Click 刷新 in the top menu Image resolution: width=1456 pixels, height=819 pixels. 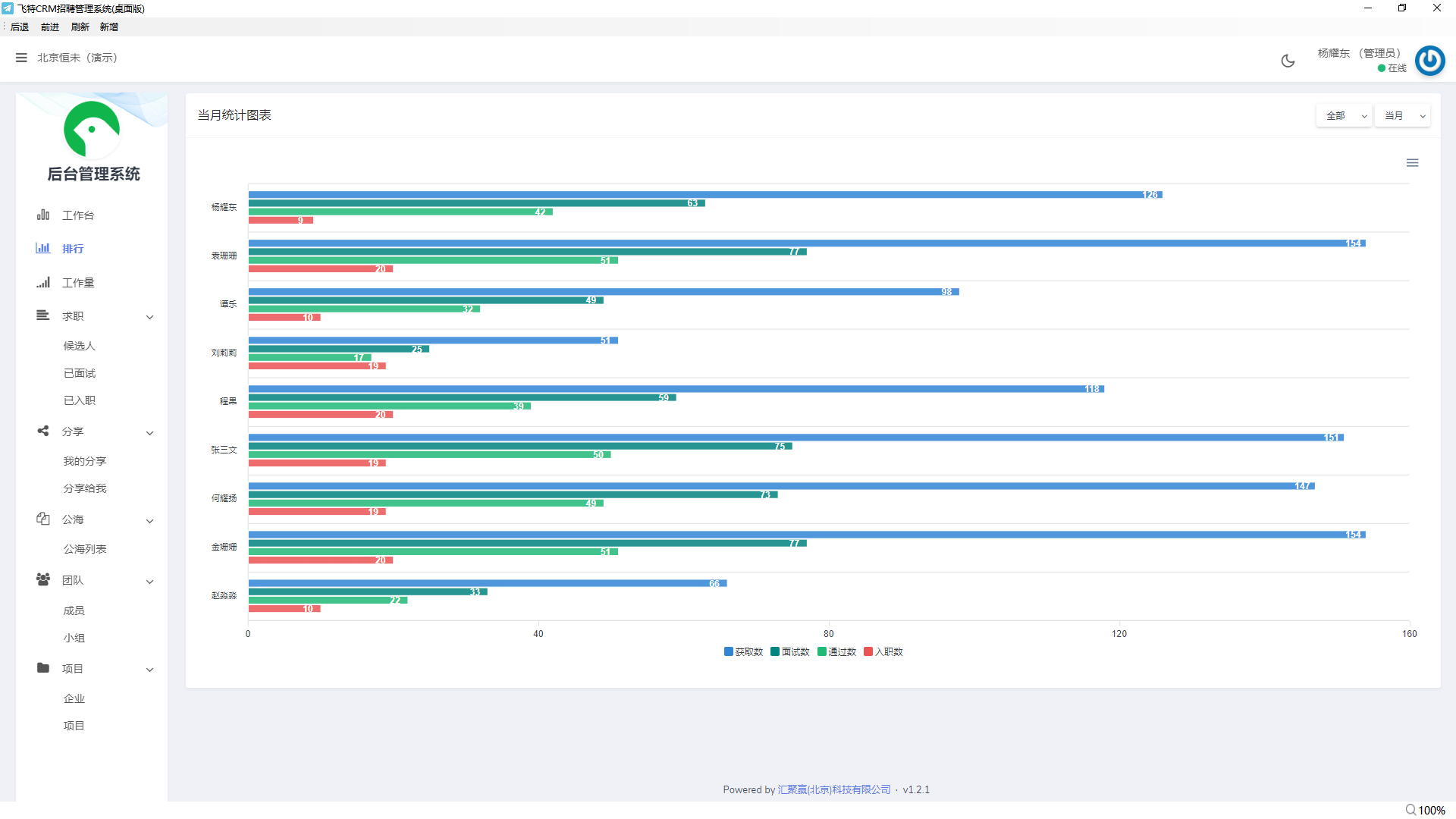(x=80, y=27)
